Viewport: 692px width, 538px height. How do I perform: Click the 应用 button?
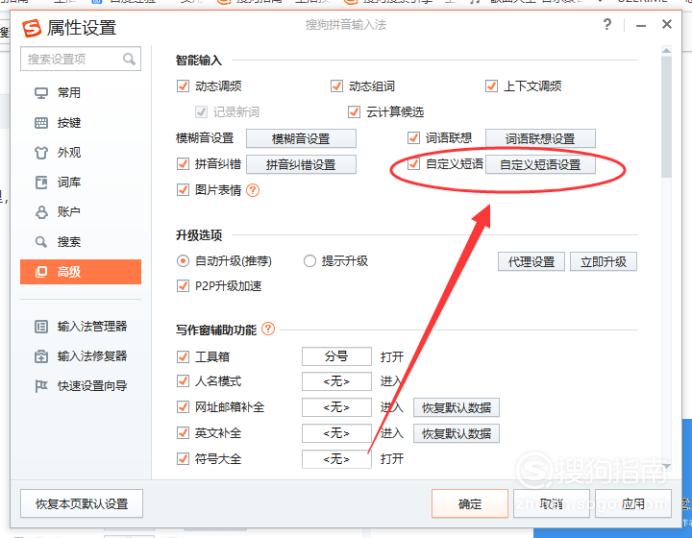coord(633,504)
